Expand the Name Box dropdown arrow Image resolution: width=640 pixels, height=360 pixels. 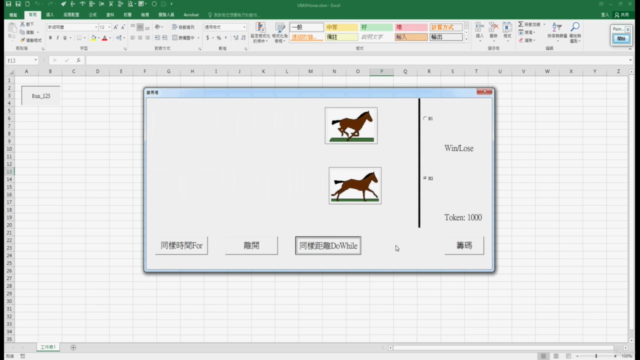(x=36, y=60)
